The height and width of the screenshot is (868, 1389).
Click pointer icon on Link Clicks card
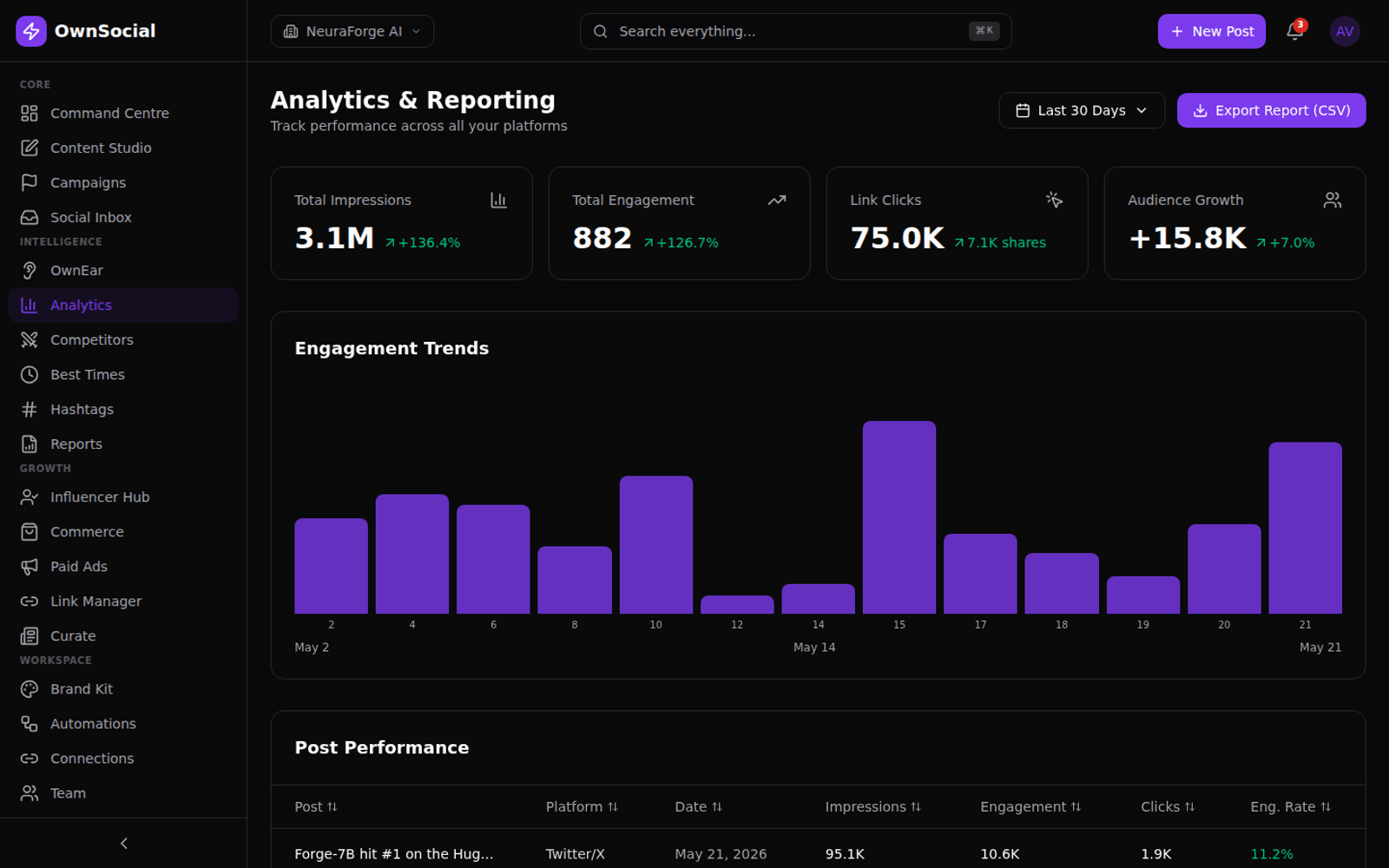click(1054, 201)
